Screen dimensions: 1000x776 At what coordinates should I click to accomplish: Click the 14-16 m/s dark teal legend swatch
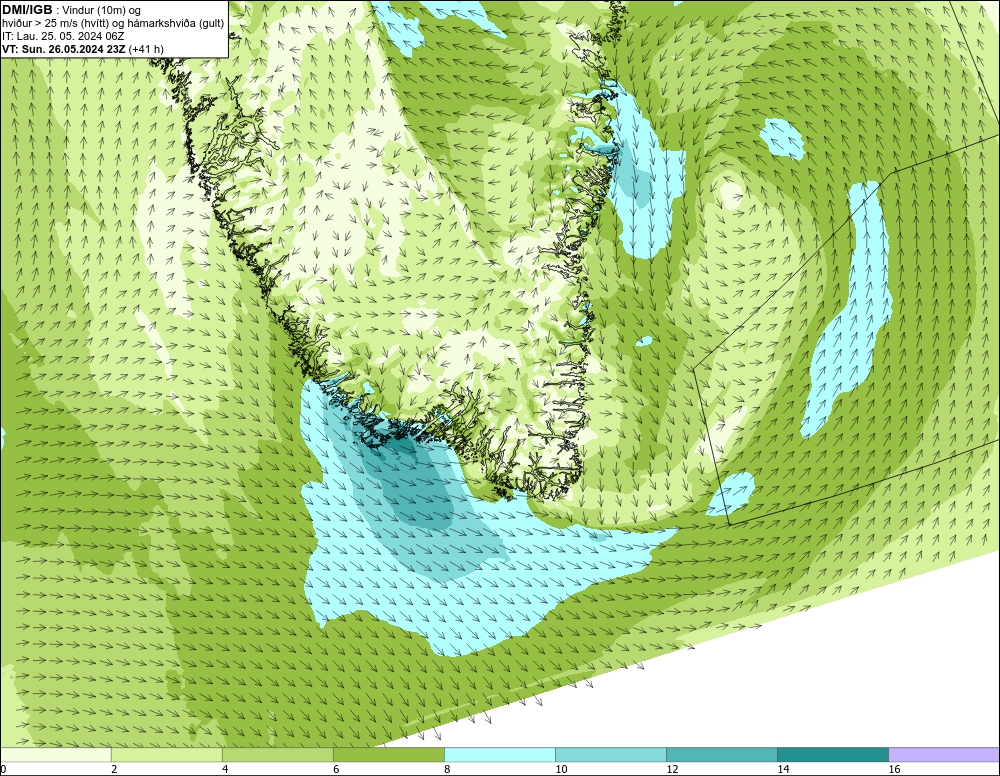[833, 755]
